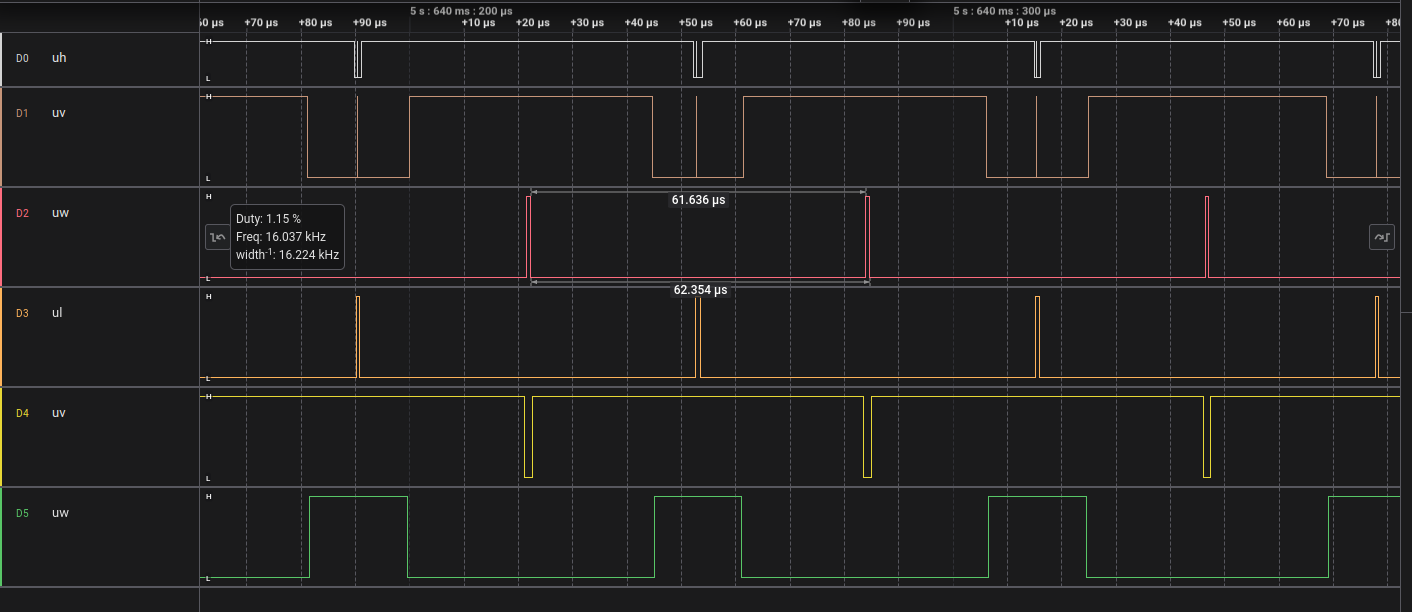Click the 62.354 µs measurement flag
The width and height of the screenshot is (1412, 612).
pyautogui.click(x=700, y=291)
